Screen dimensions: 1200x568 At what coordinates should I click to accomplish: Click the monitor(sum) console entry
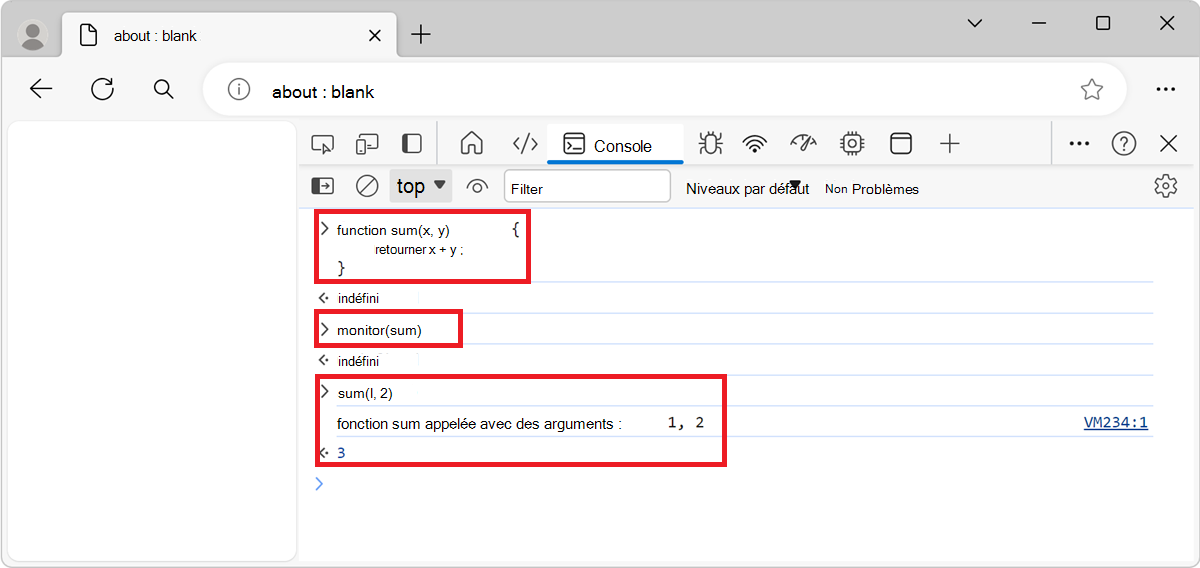(x=379, y=330)
